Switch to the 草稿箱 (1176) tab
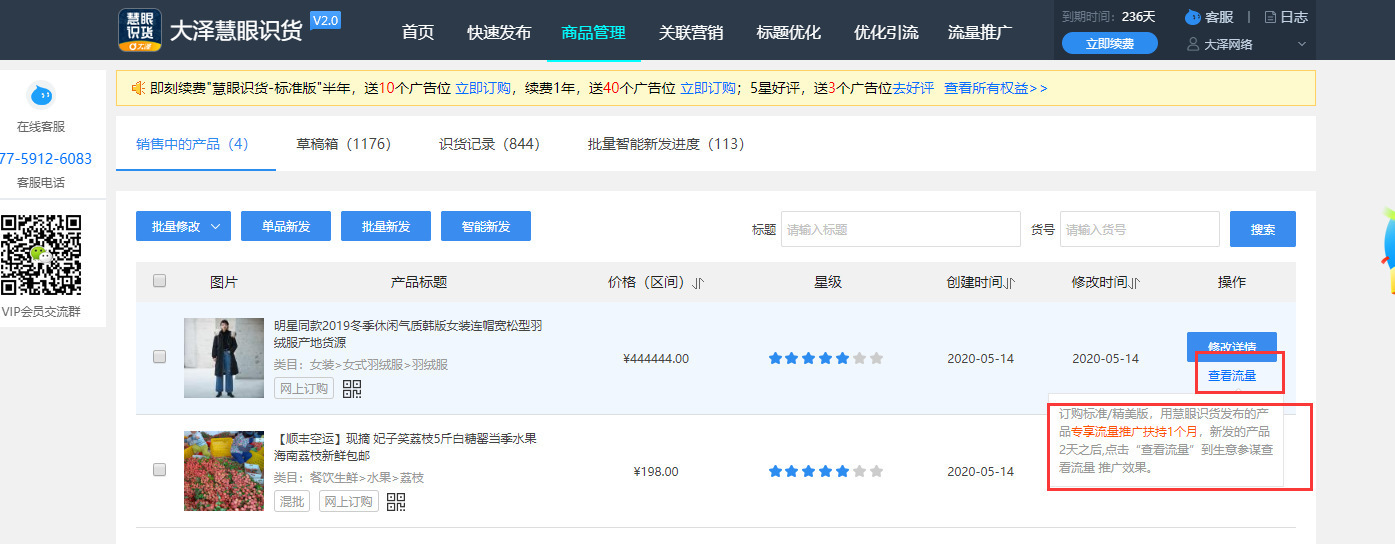1395x544 pixels. 343,144
